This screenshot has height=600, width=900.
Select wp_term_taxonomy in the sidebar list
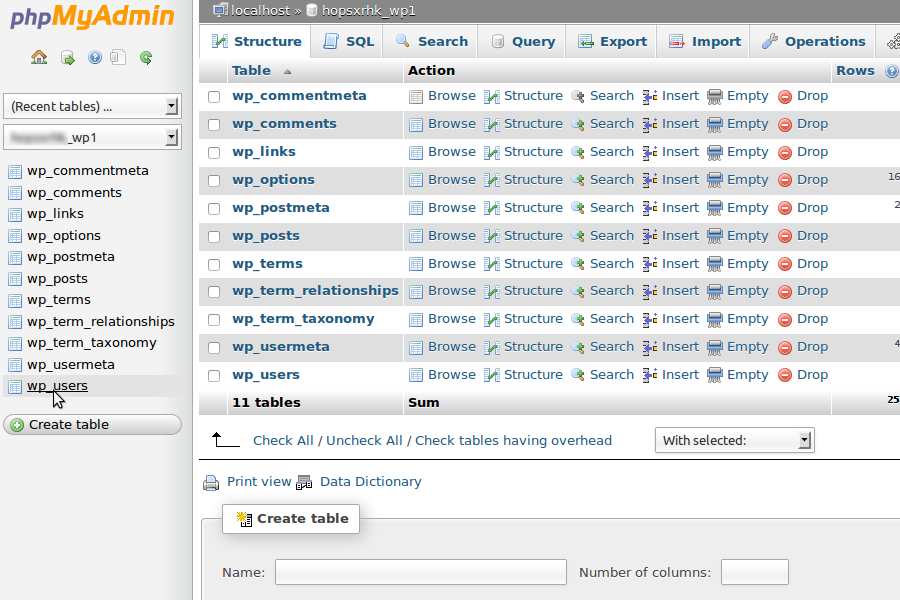(x=92, y=343)
